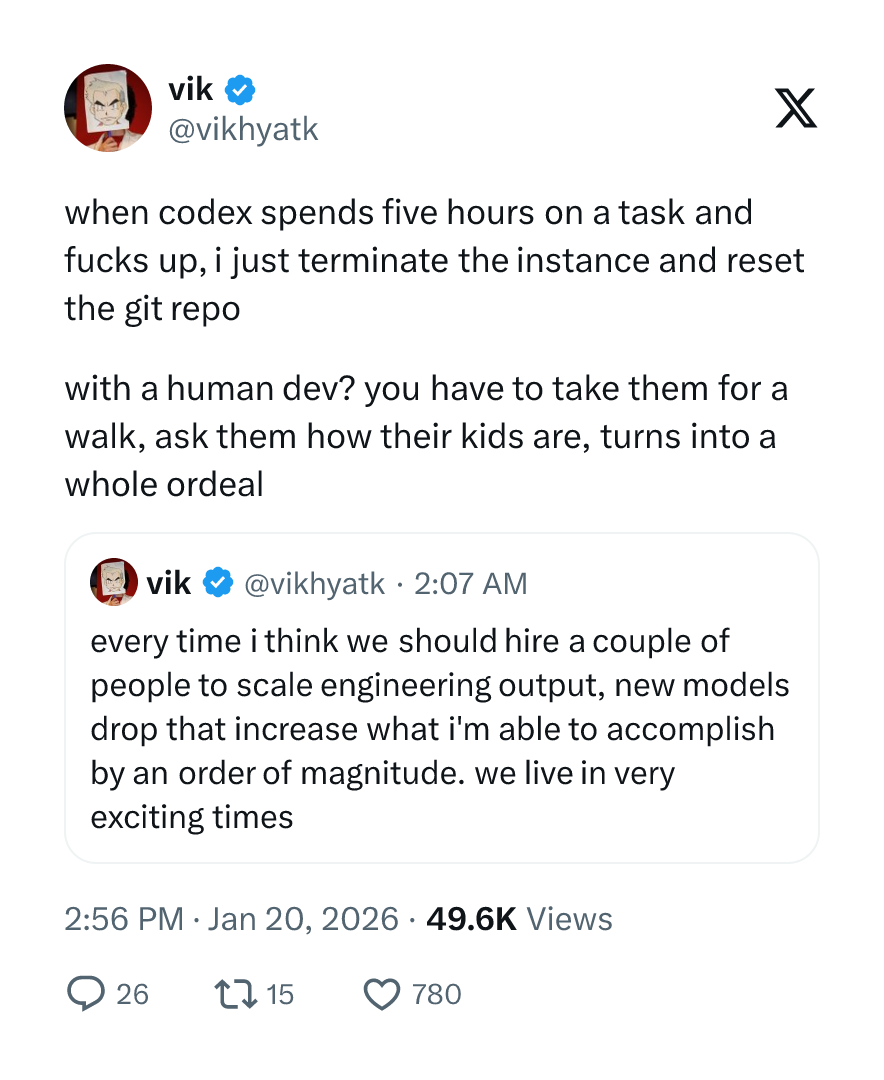
Task: Open the 2:07 AM quoted tweet timestamp
Action: pyautogui.click(x=471, y=583)
